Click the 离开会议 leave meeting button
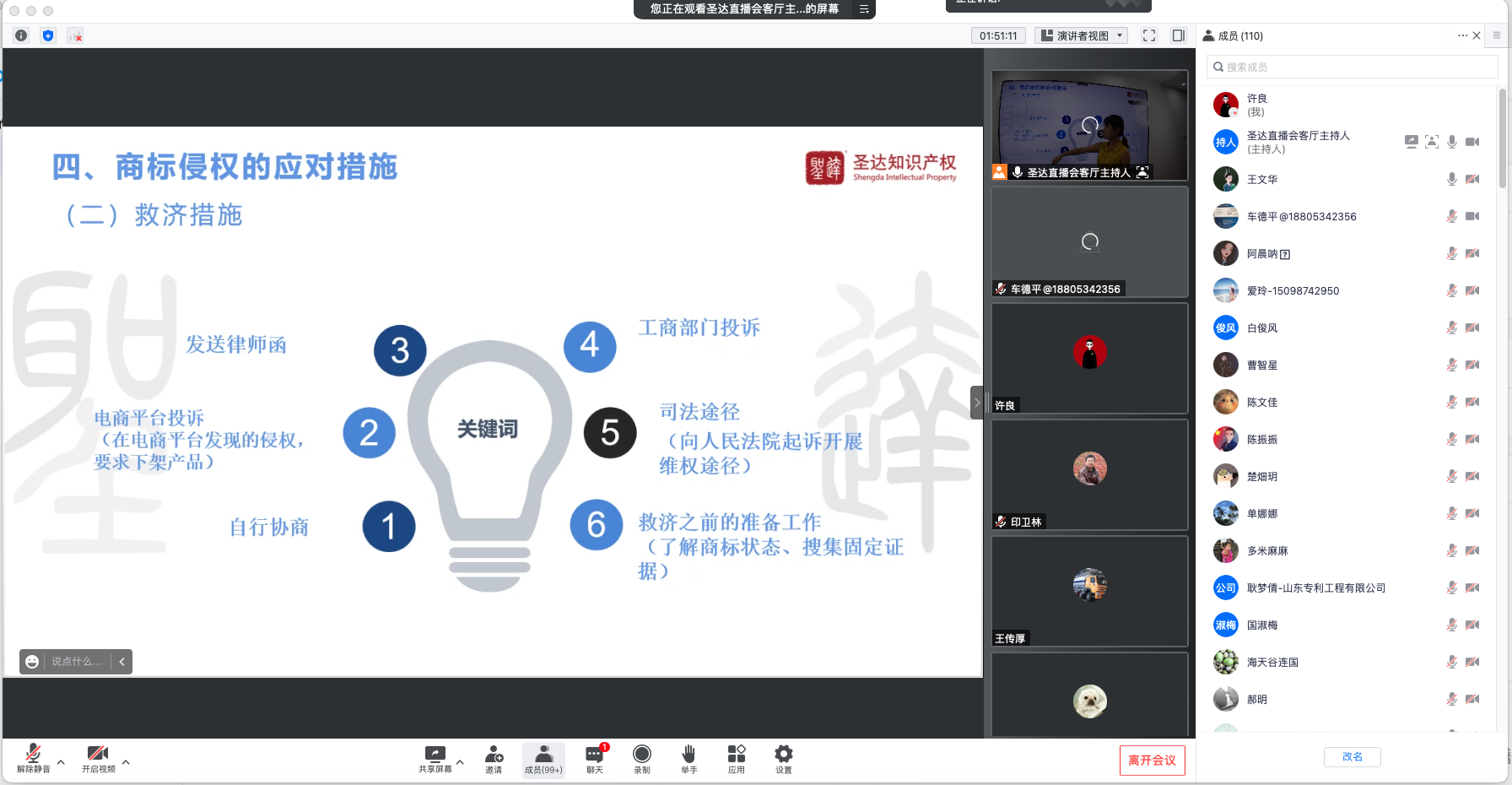 [1153, 760]
